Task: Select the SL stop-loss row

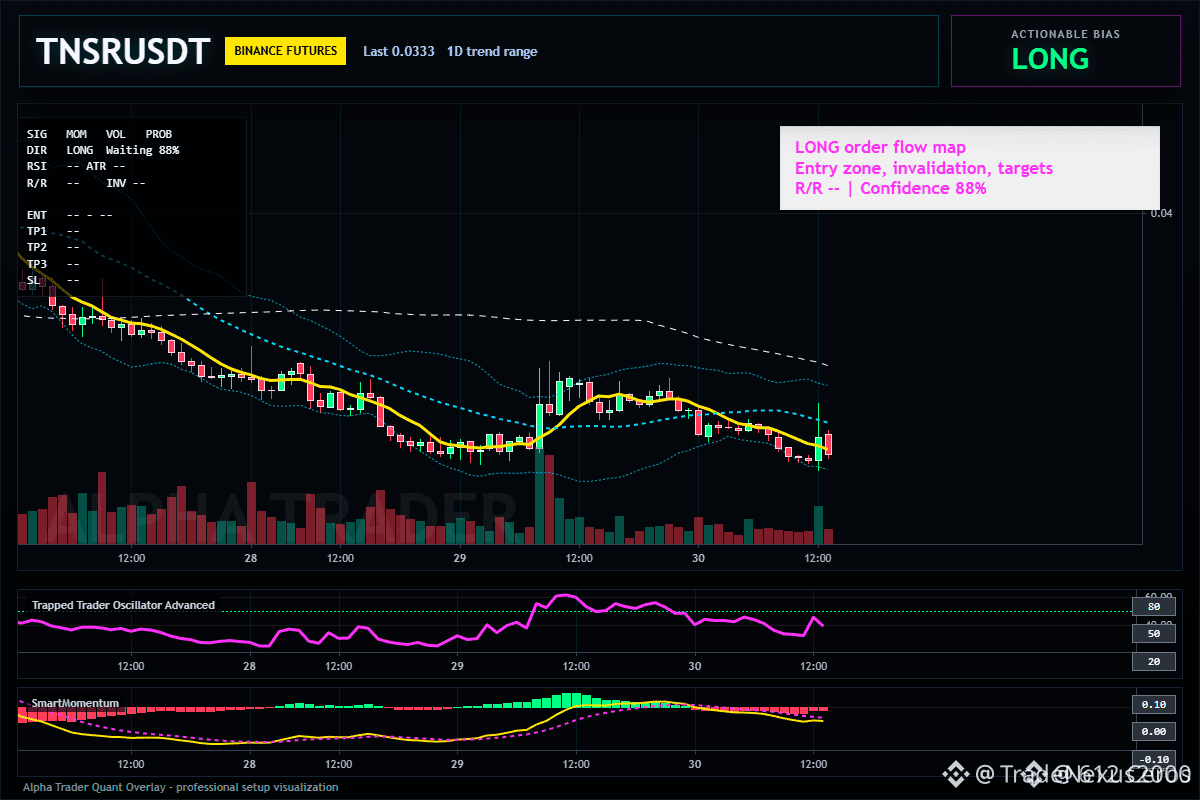Action: [x=53, y=280]
